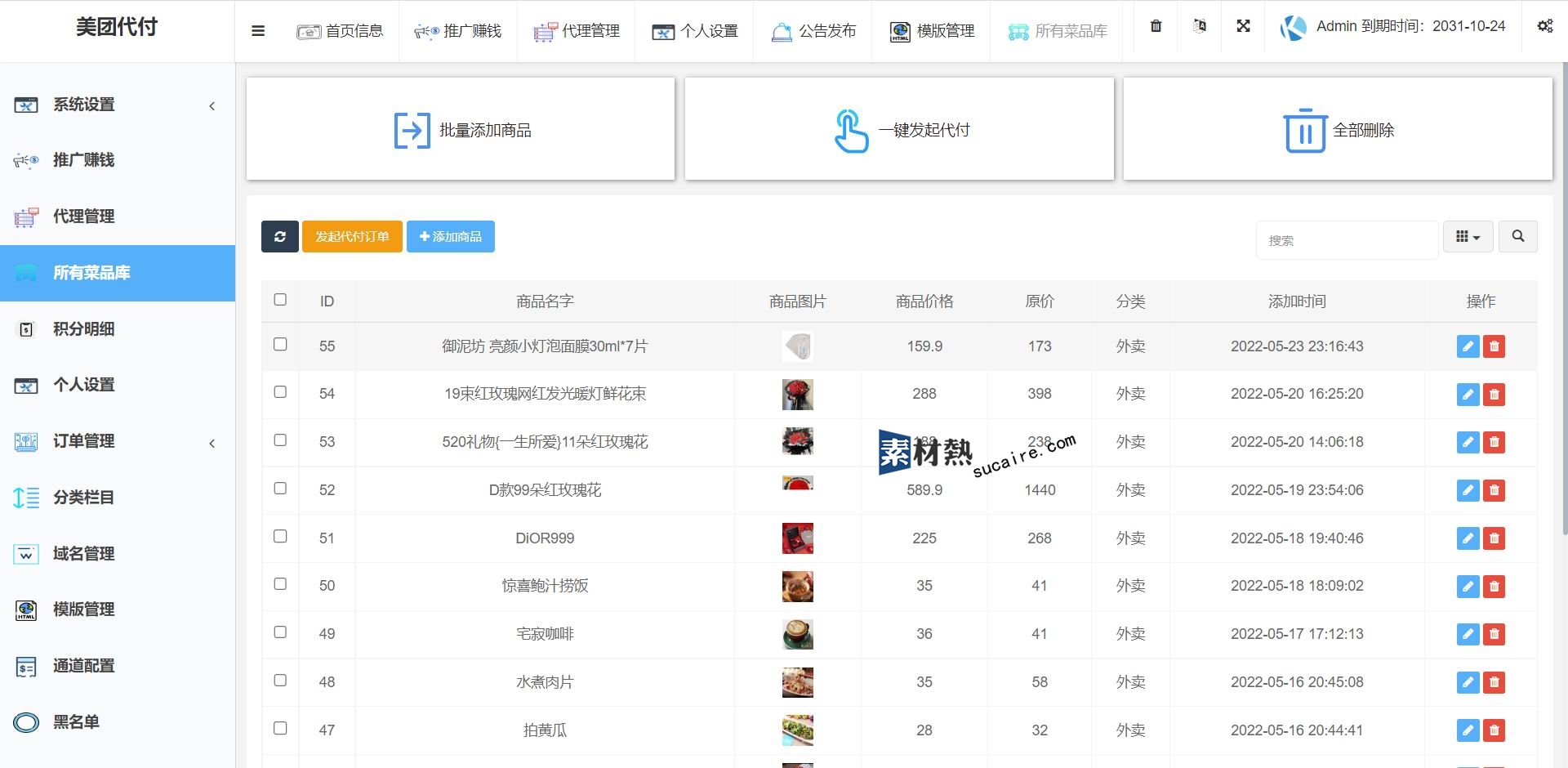Edit product 48 pencil icon

[1468, 682]
